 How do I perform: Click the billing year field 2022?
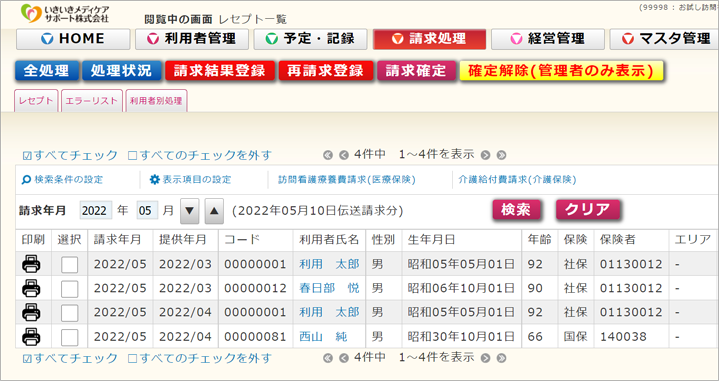tap(95, 210)
